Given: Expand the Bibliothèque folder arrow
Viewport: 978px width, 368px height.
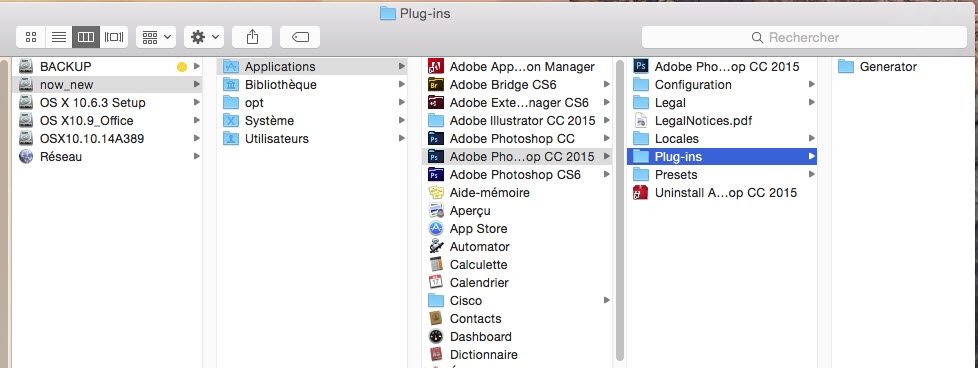Looking at the screenshot, I should (401, 84).
